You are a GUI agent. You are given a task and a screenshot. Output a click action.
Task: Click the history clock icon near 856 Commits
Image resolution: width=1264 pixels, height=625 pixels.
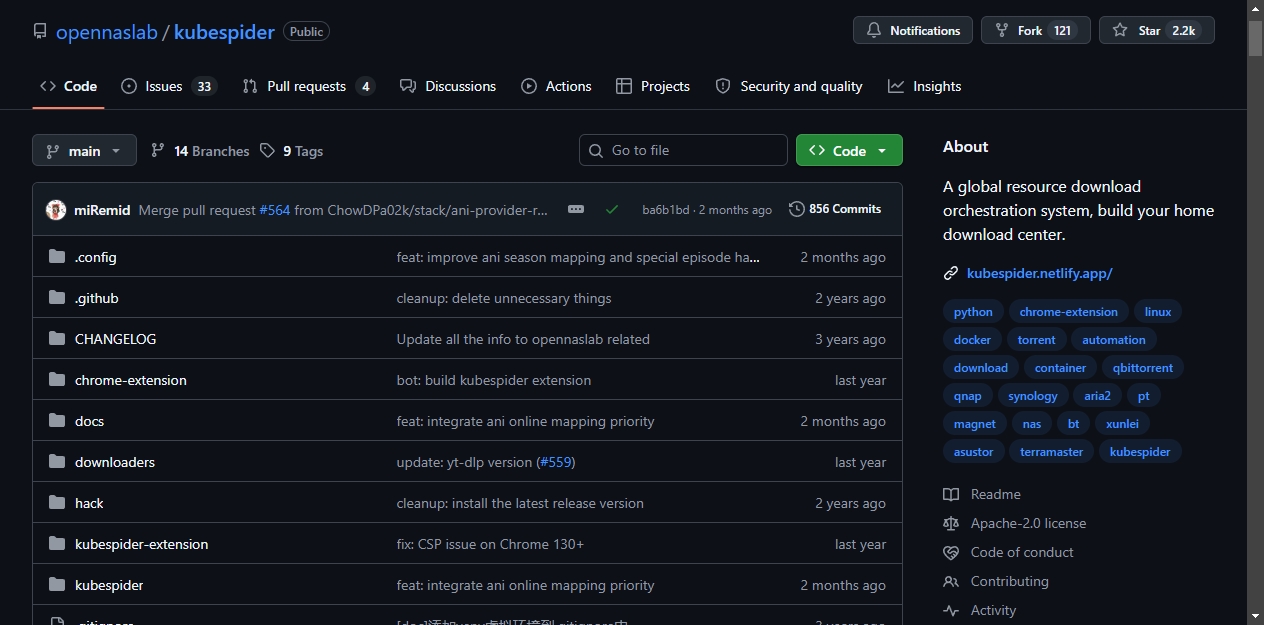point(797,209)
